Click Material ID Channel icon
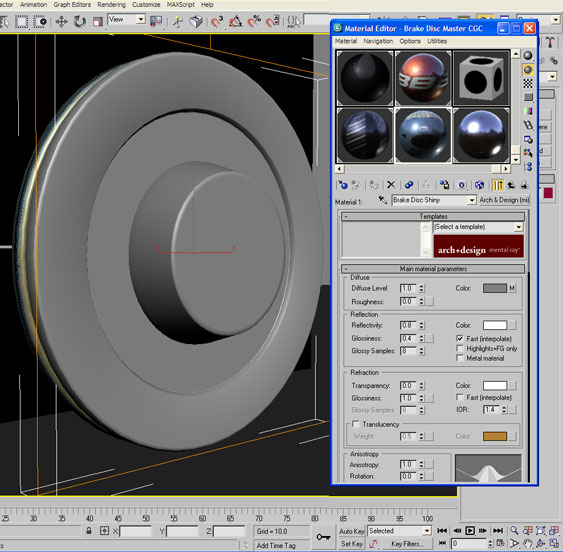Viewport: 563px width, 552px height. pyautogui.click(x=462, y=185)
